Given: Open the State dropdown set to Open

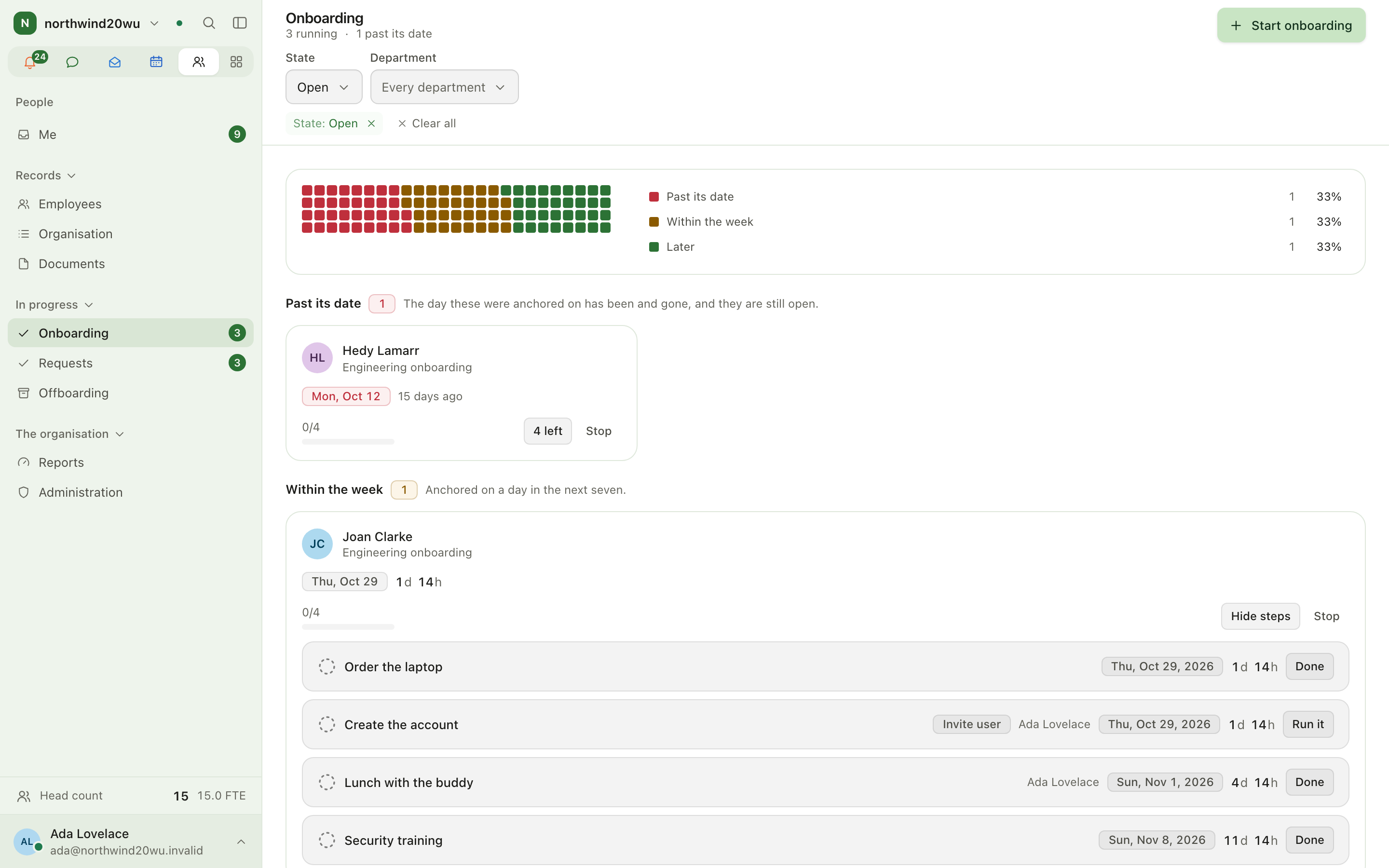Looking at the screenshot, I should 324,87.
